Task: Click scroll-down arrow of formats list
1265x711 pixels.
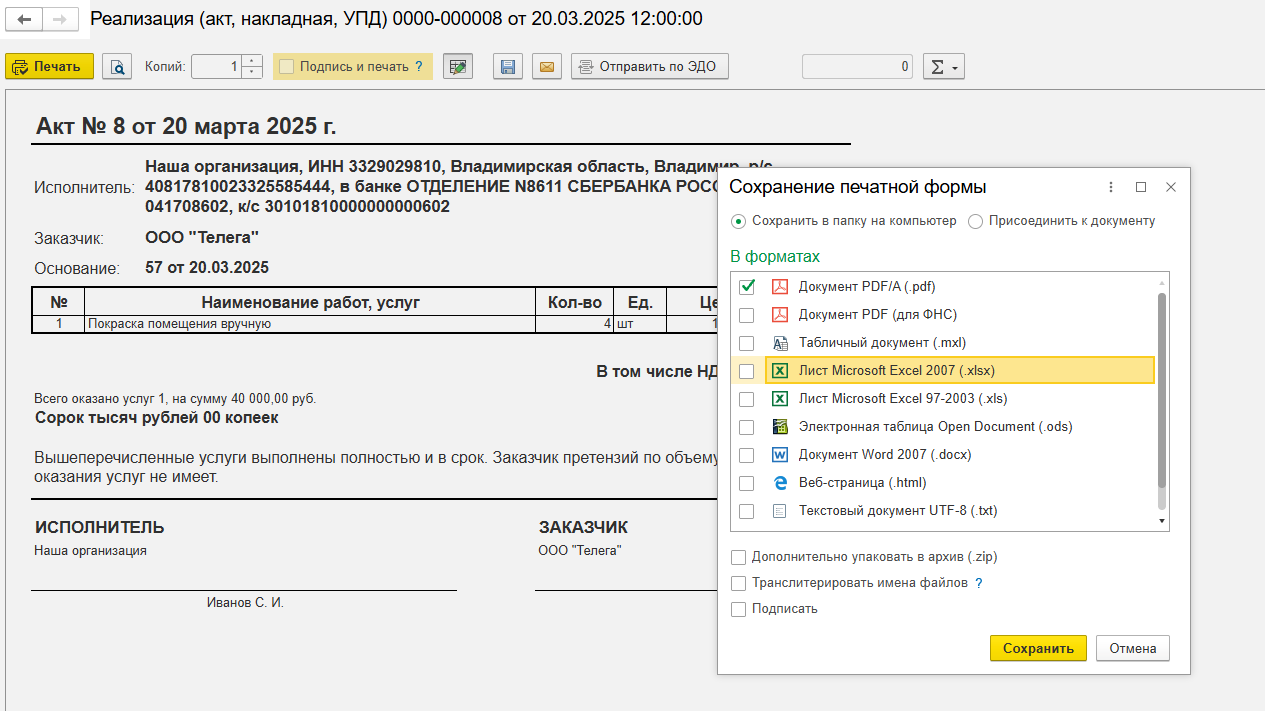Action: (x=1161, y=521)
